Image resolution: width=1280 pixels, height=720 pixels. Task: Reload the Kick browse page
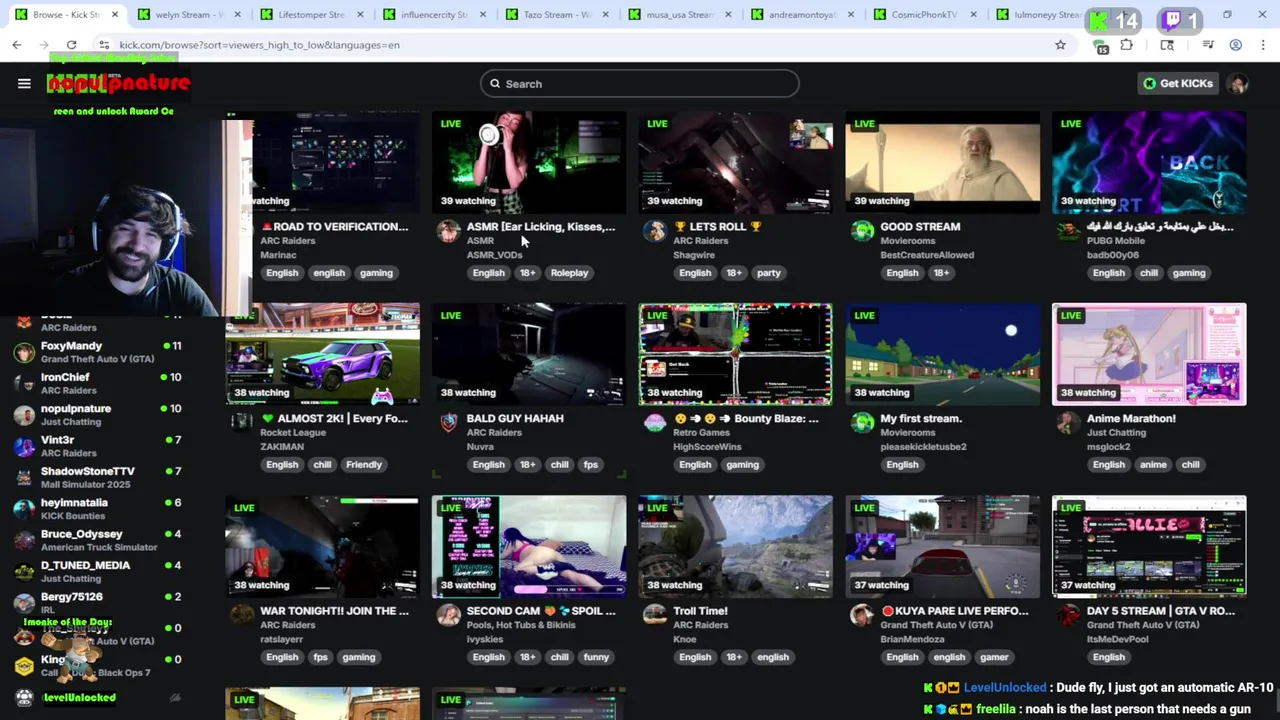click(71, 45)
